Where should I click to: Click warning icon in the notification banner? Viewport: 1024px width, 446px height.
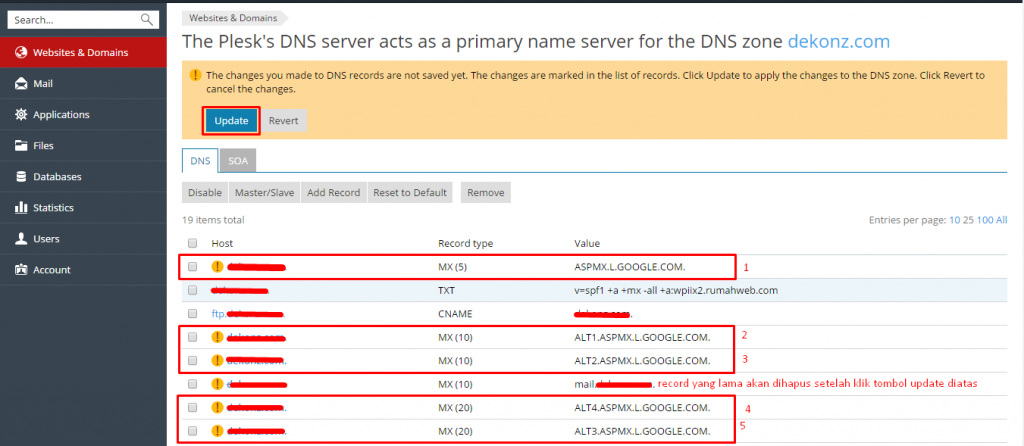(x=195, y=75)
